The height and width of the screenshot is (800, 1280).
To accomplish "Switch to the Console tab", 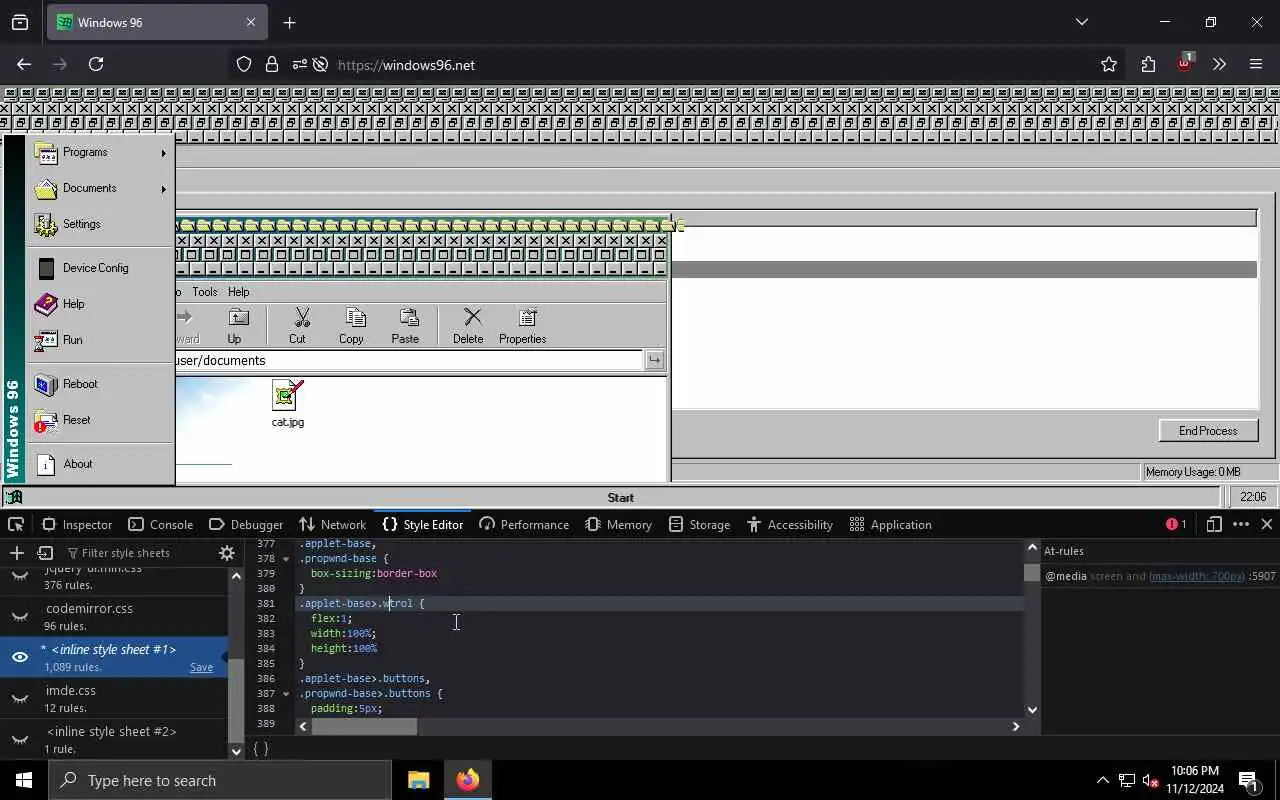I will [160, 524].
